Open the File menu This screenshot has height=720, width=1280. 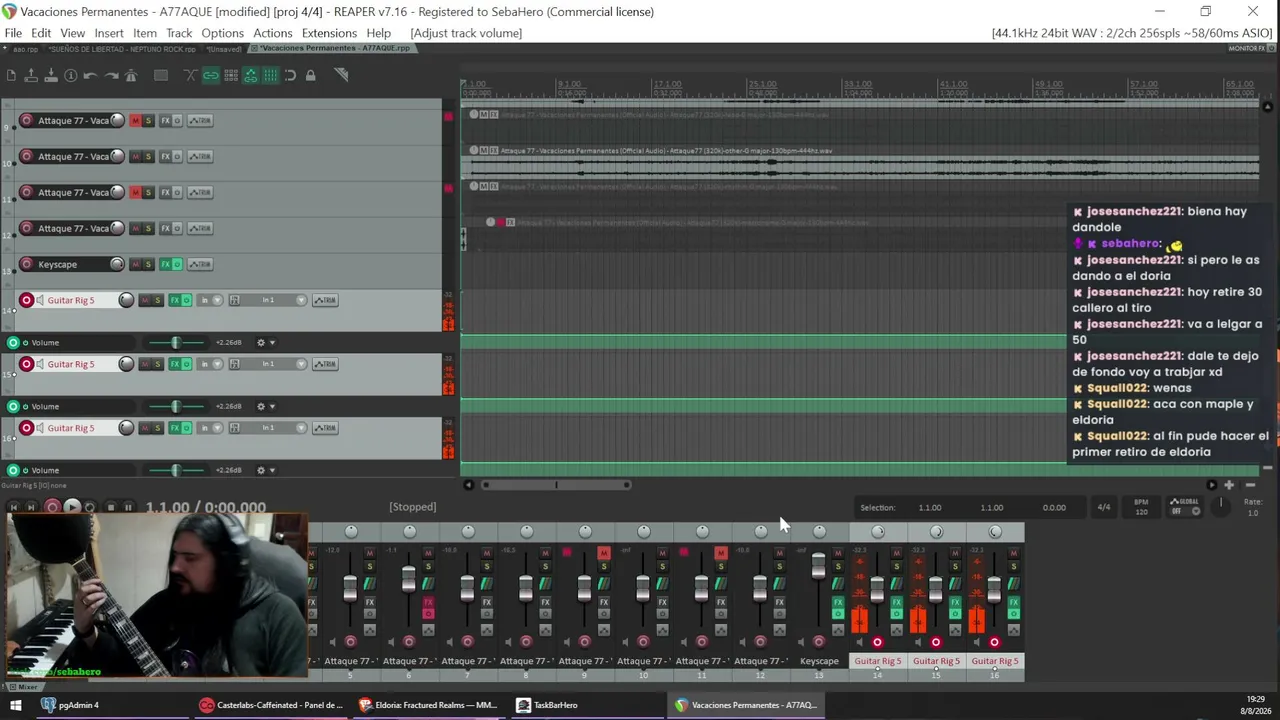pos(13,33)
